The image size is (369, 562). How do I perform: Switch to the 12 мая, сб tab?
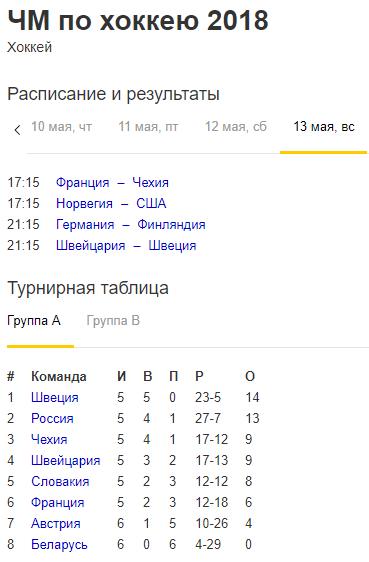[x=236, y=127]
